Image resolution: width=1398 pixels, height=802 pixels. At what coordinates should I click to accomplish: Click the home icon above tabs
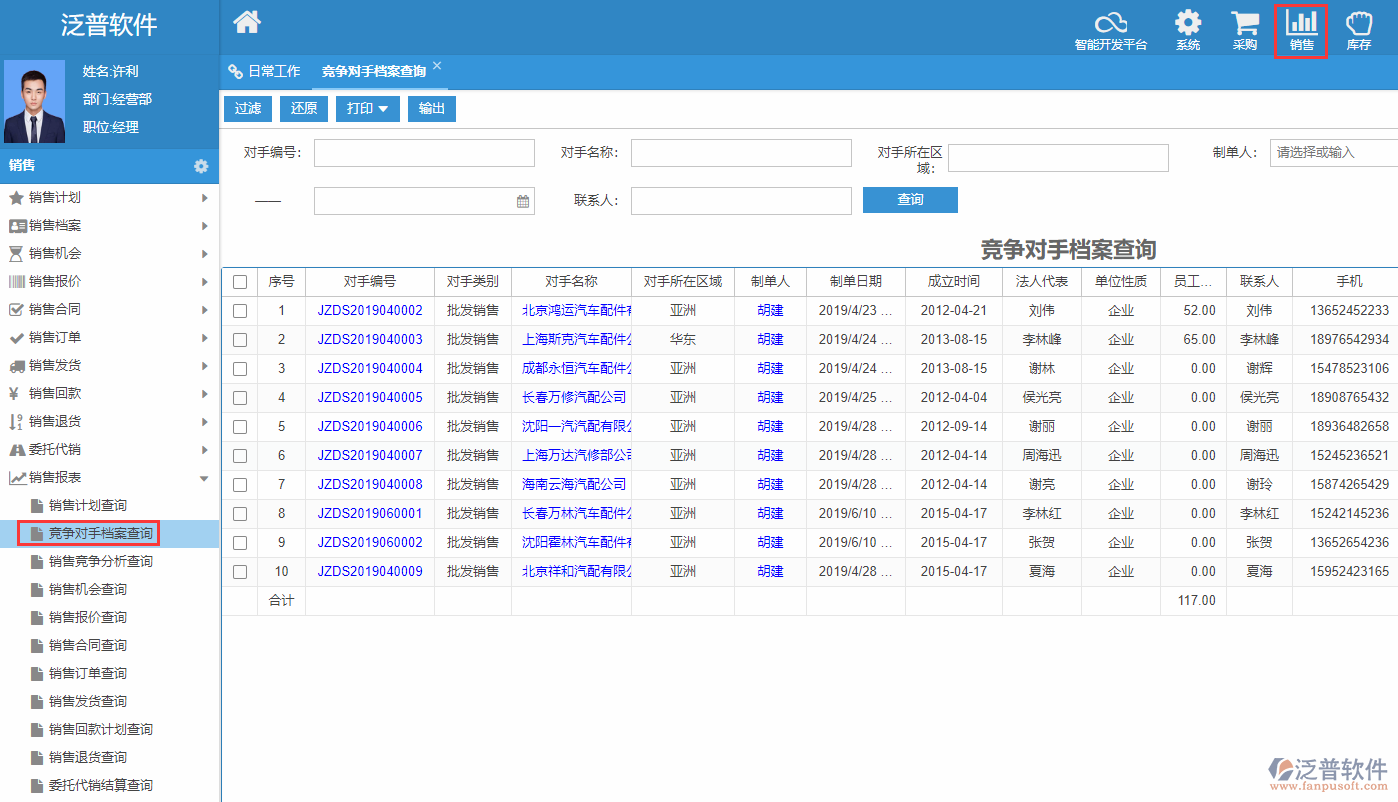[x=246, y=20]
